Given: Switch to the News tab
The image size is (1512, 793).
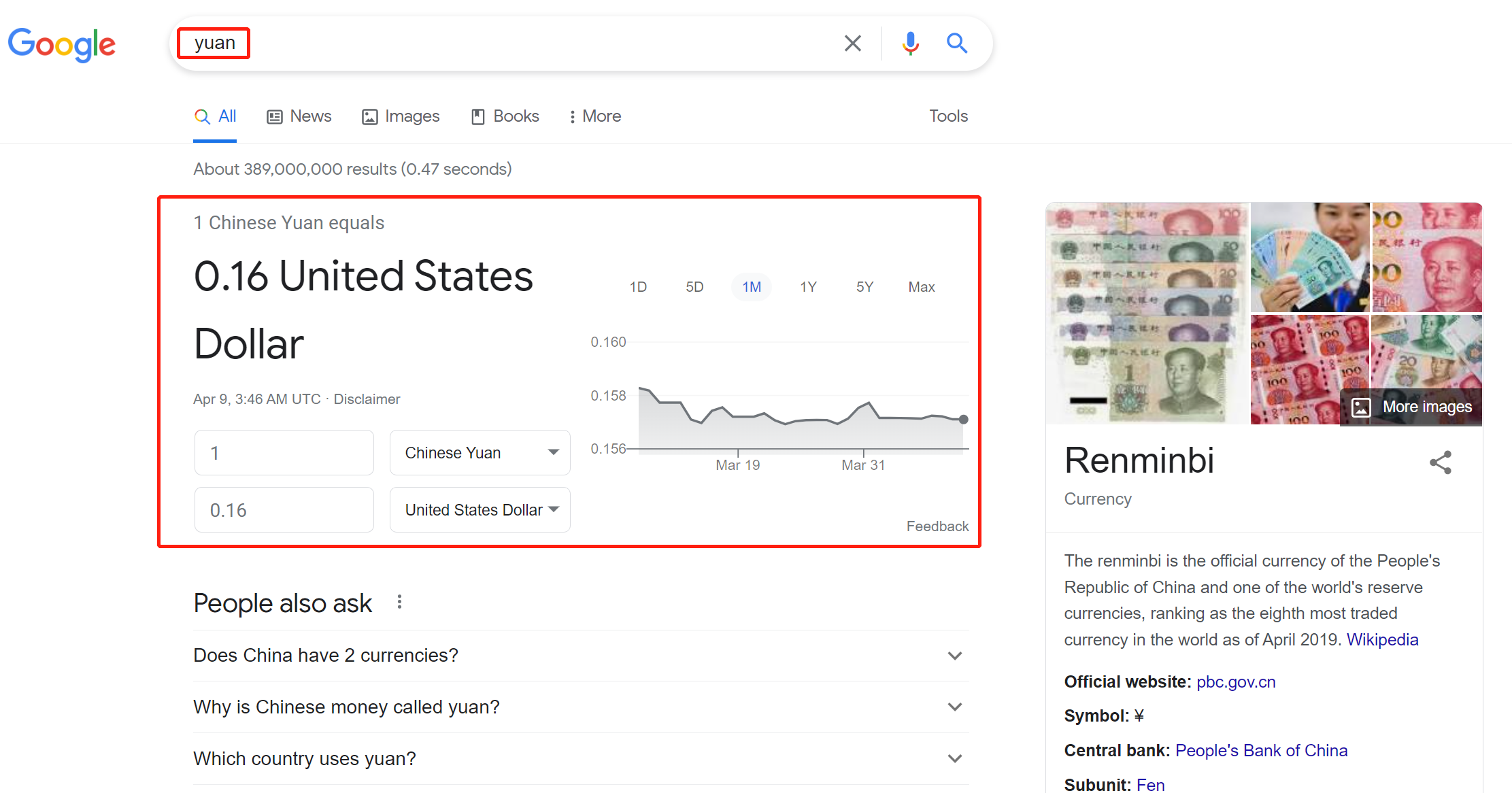Looking at the screenshot, I should click(x=299, y=116).
